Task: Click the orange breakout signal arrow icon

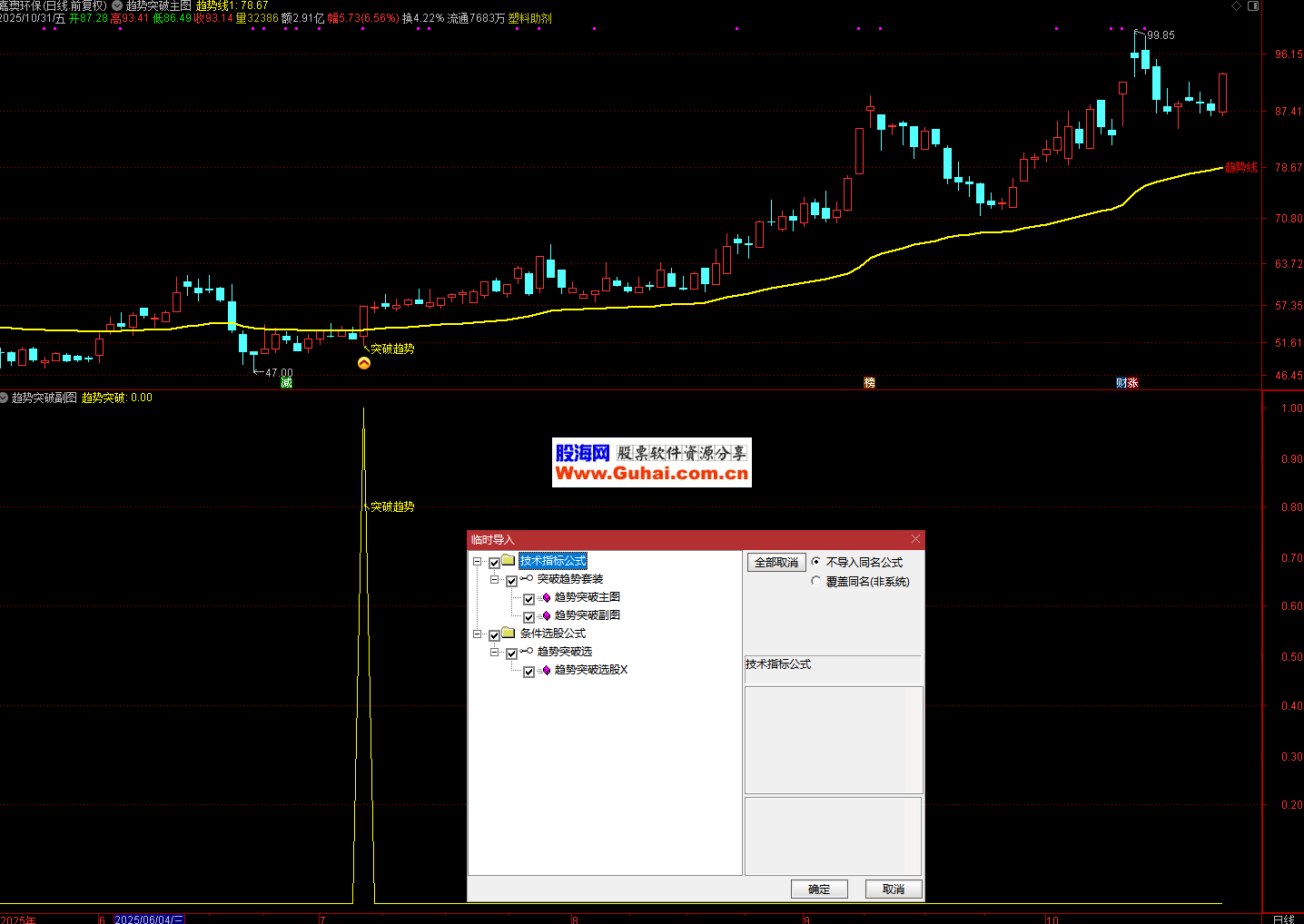Action: point(364,363)
